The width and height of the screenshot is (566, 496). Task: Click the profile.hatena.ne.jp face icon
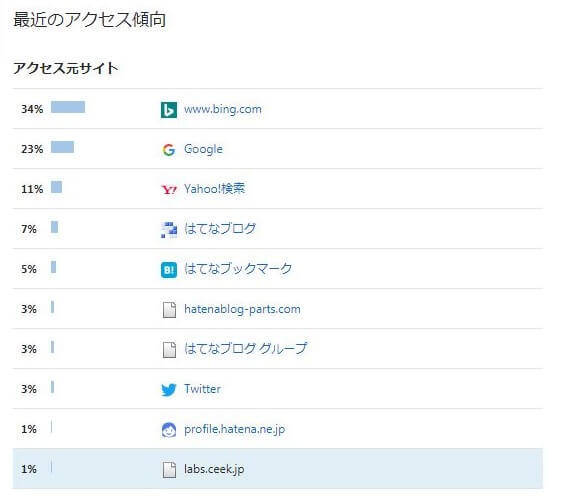click(x=169, y=430)
